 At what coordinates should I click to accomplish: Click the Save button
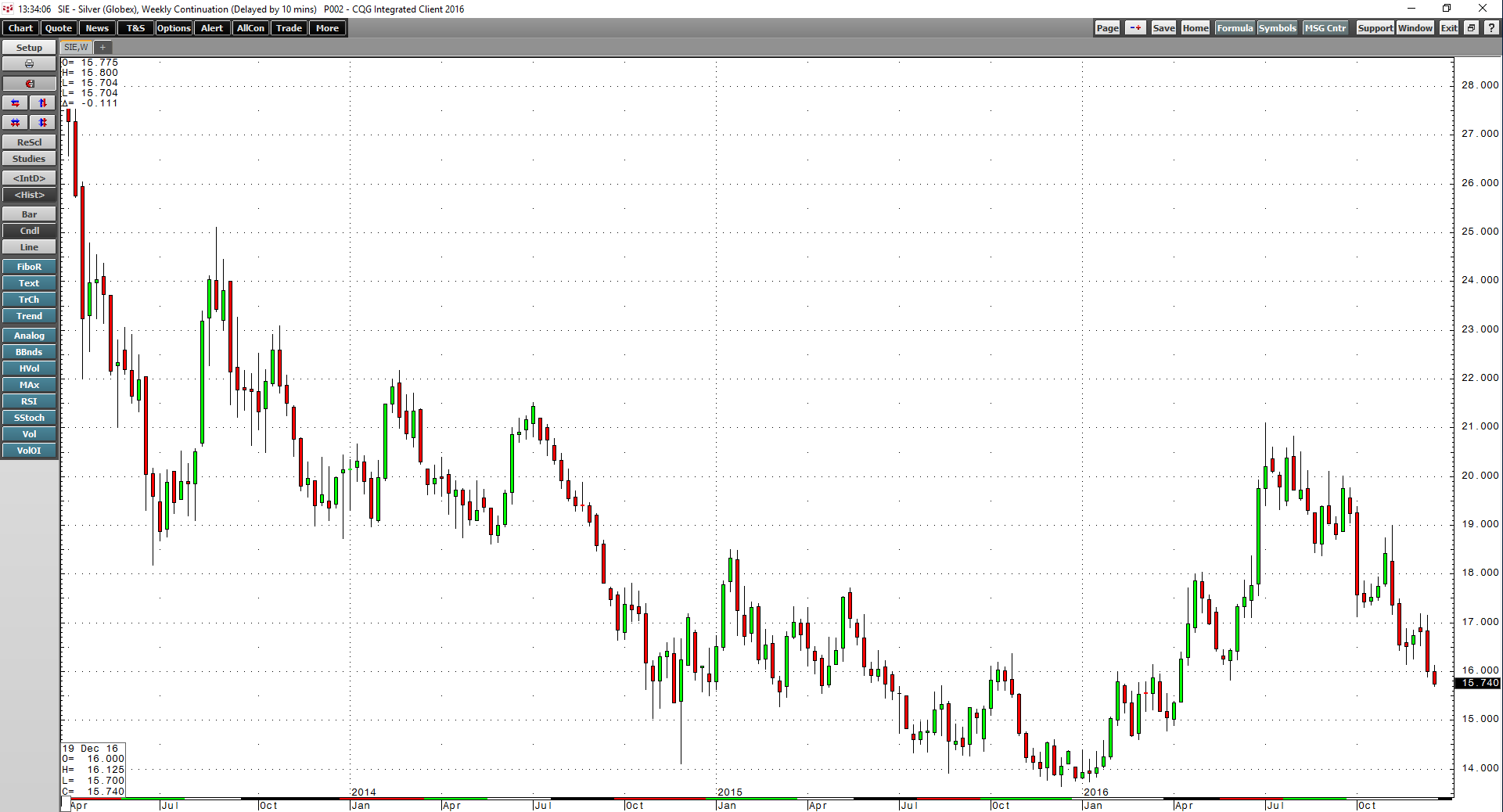tap(1163, 28)
